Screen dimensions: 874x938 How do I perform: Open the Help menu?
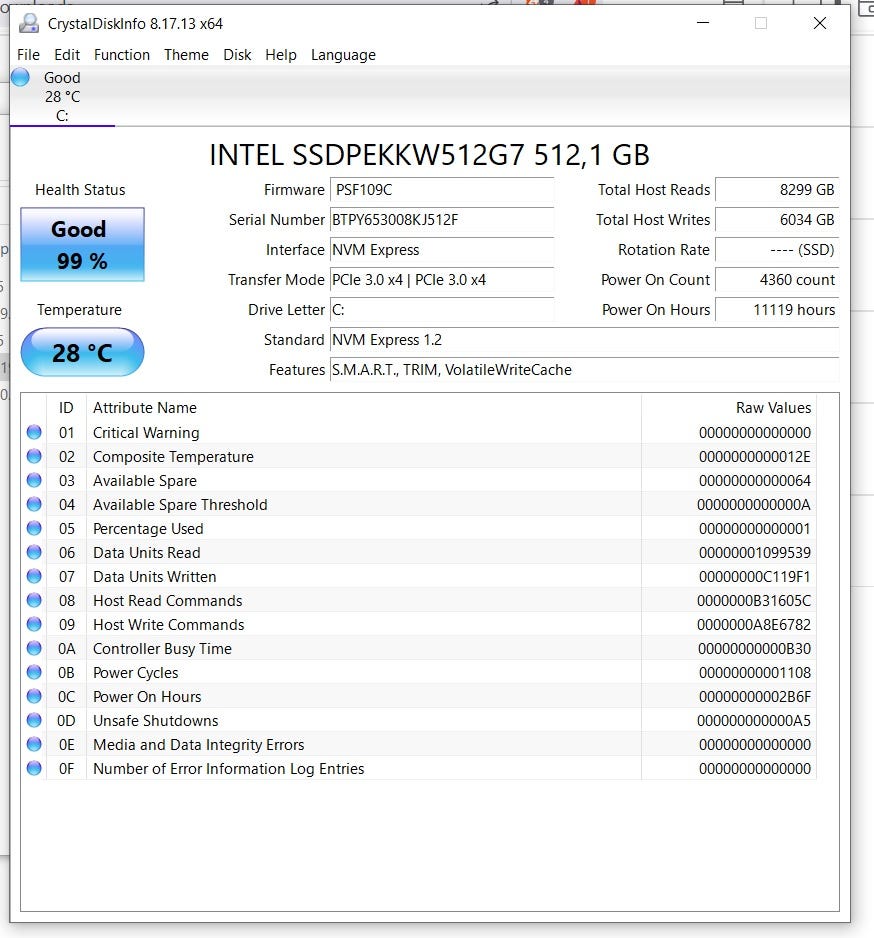(x=281, y=55)
